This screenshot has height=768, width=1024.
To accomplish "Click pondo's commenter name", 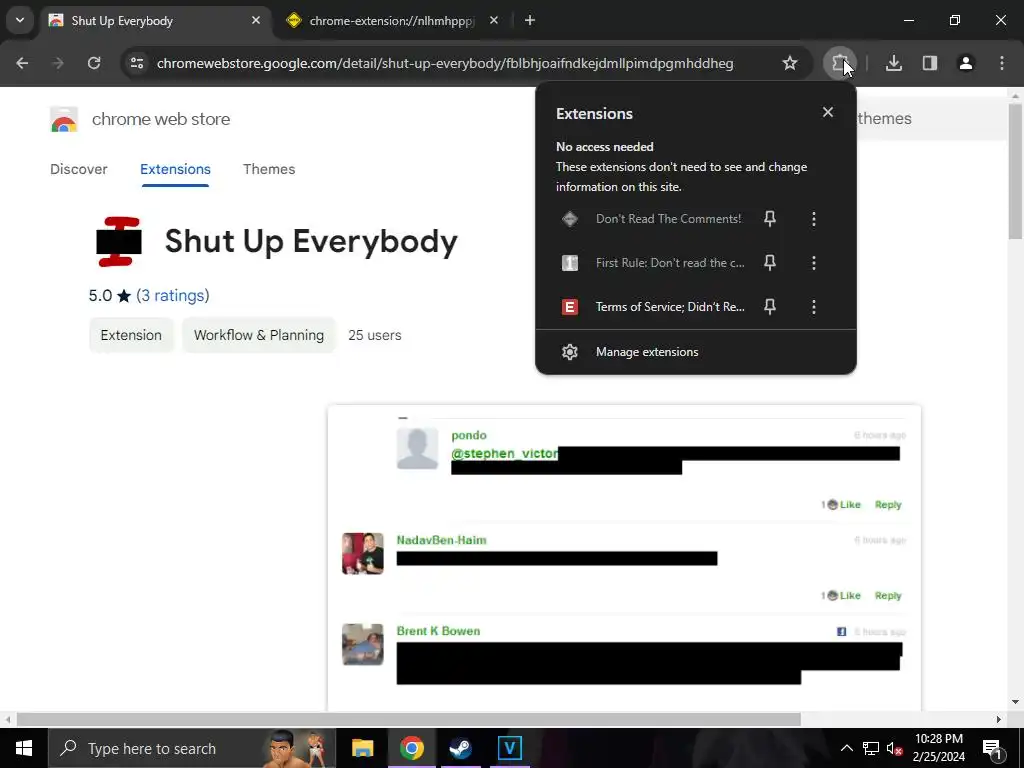I will click(469, 435).
